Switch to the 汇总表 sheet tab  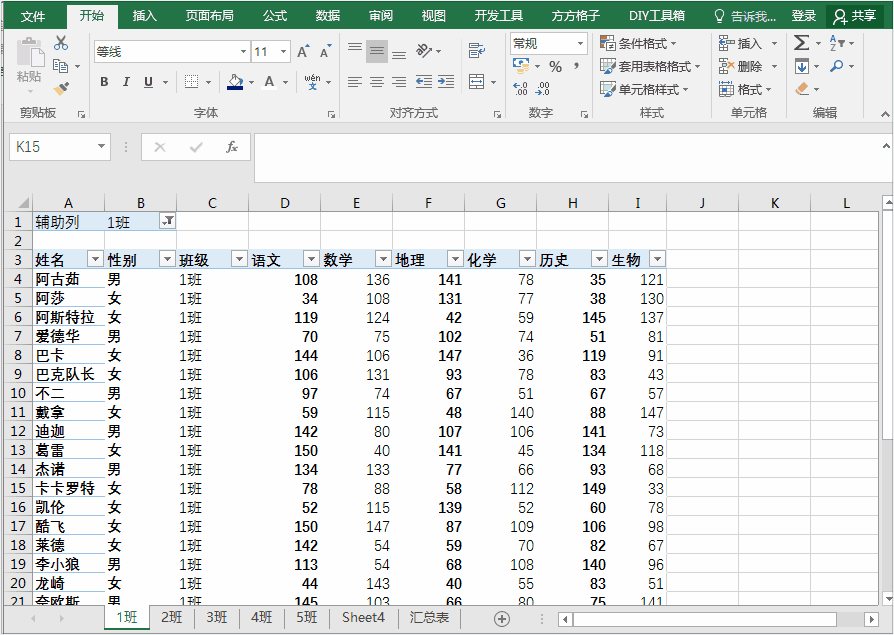(x=429, y=617)
